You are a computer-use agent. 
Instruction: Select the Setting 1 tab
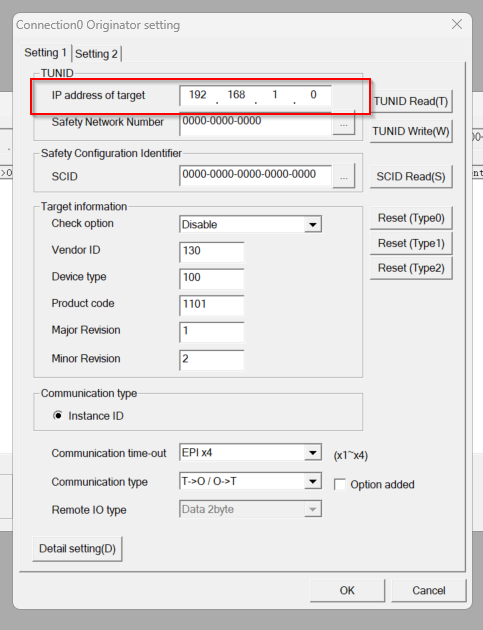(45, 53)
